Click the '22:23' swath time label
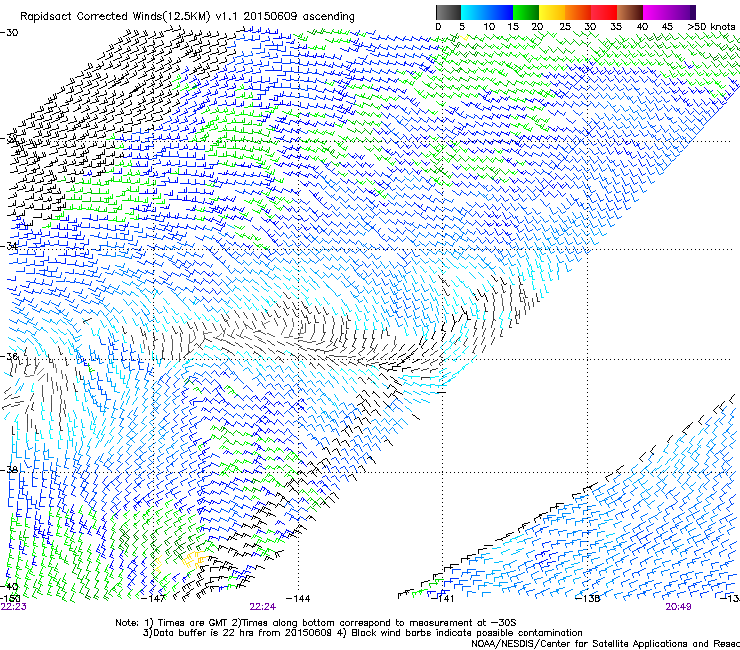The width and height of the screenshot is (740, 650). click(x=13, y=607)
